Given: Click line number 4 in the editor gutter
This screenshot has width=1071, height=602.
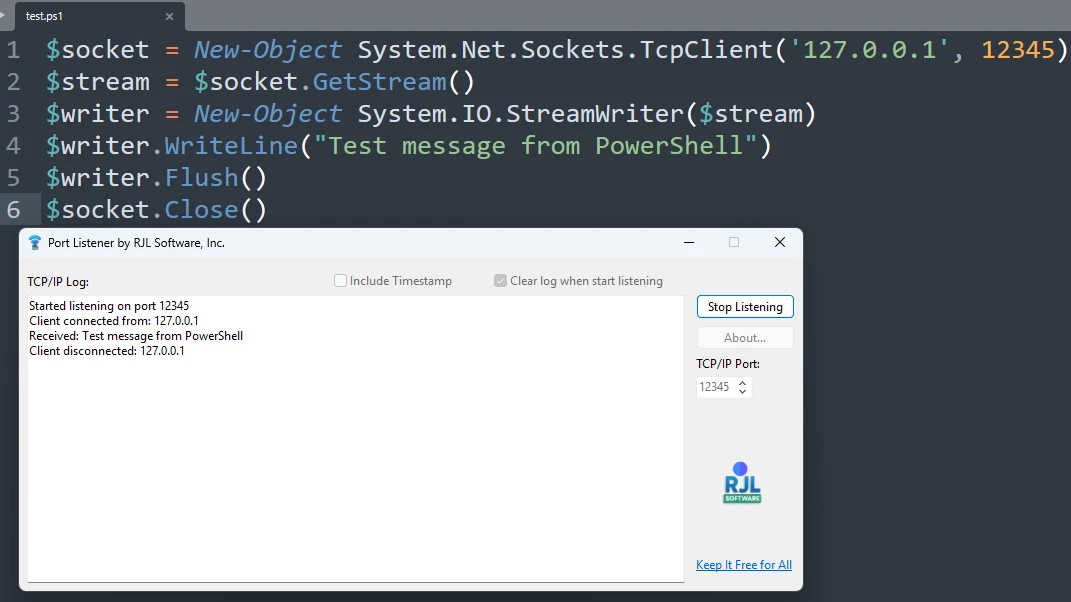Looking at the screenshot, I should pos(13,145).
